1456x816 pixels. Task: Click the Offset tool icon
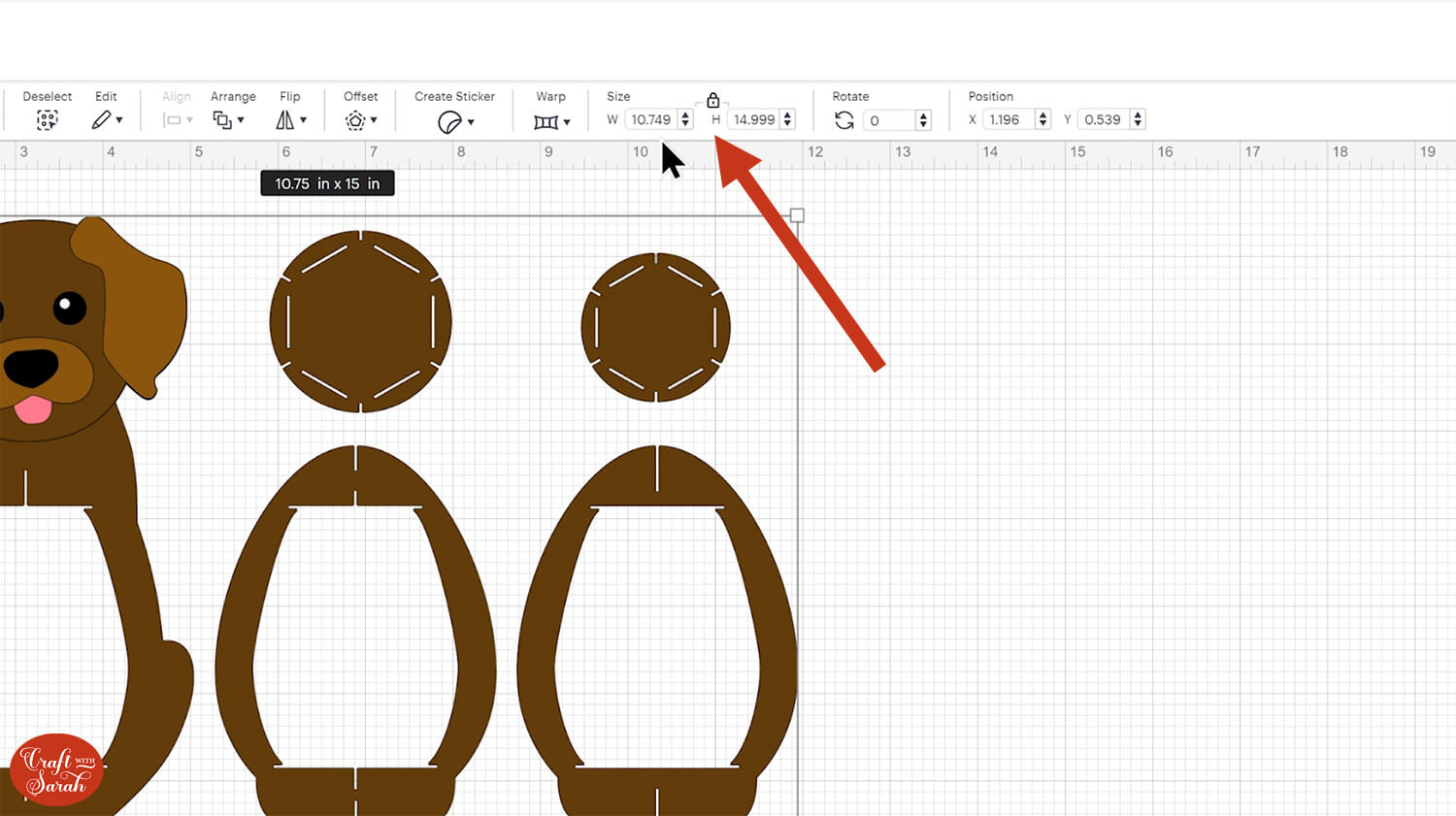pyautogui.click(x=355, y=120)
